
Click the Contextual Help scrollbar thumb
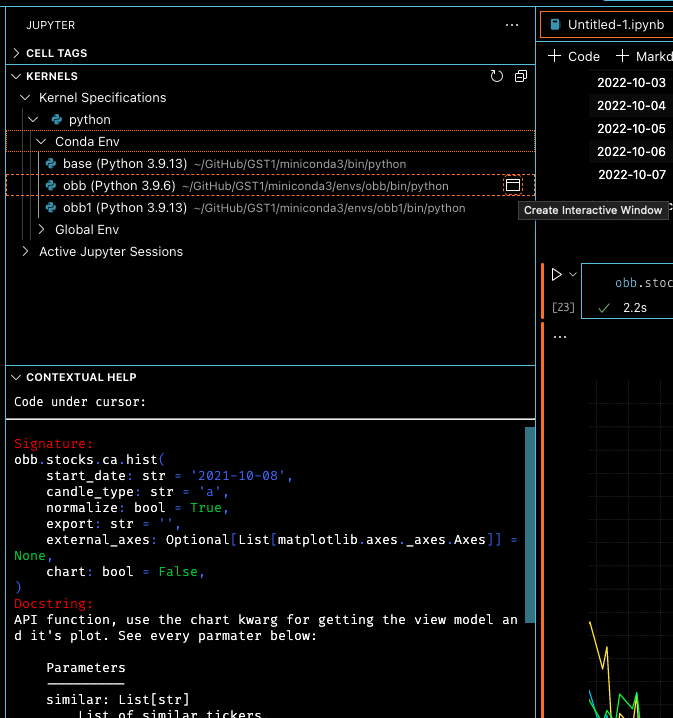coord(530,525)
